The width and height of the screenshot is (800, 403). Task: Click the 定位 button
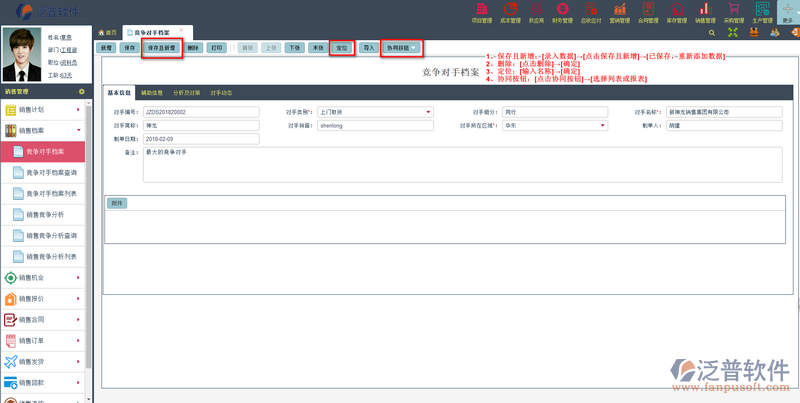click(x=341, y=48)
